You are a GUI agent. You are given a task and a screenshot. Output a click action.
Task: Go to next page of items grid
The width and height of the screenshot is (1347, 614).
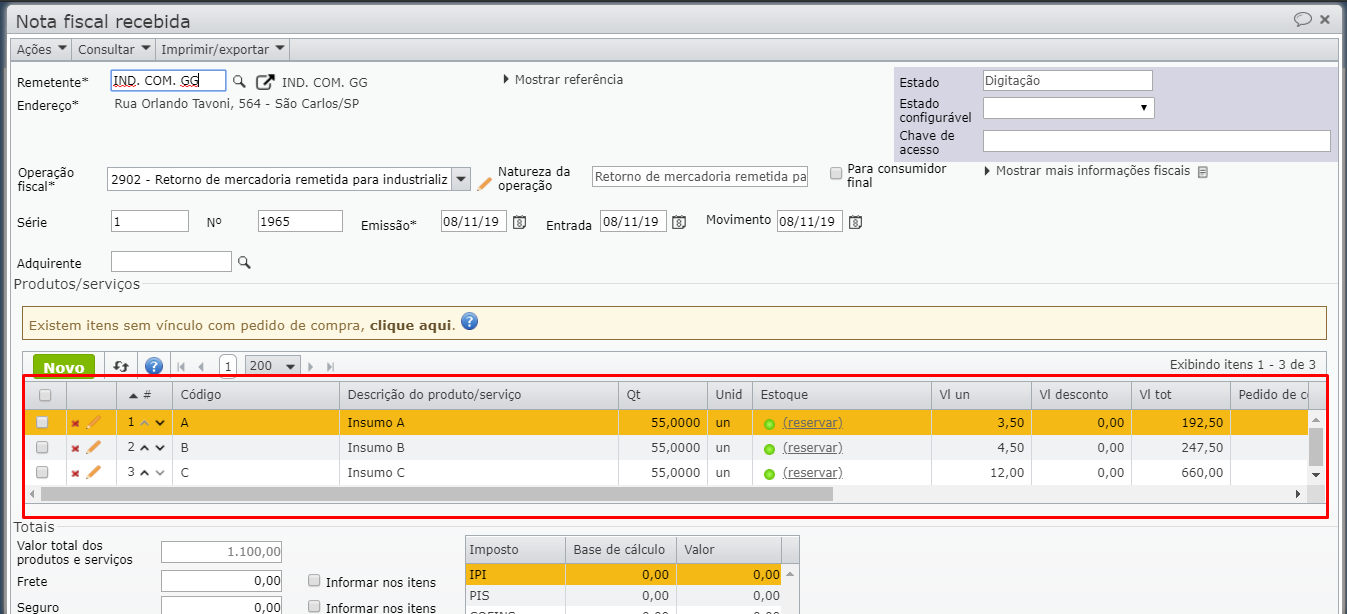pyautogui.click(x=311, y=367)
